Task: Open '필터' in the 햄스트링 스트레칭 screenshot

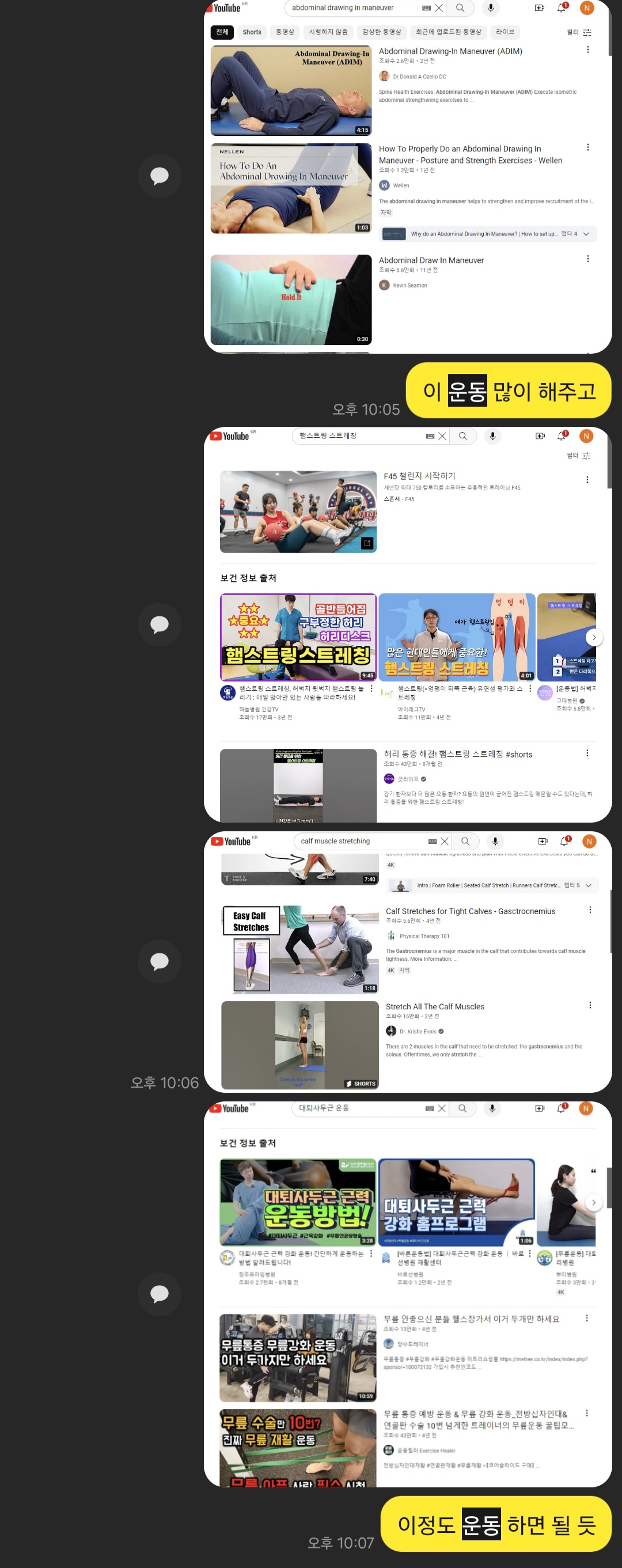Action: tap(579, 455)
